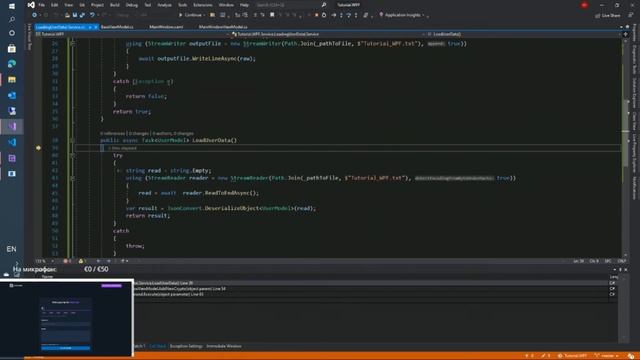
Task: Open the Solution Explorer side tab
Action: 634,93
